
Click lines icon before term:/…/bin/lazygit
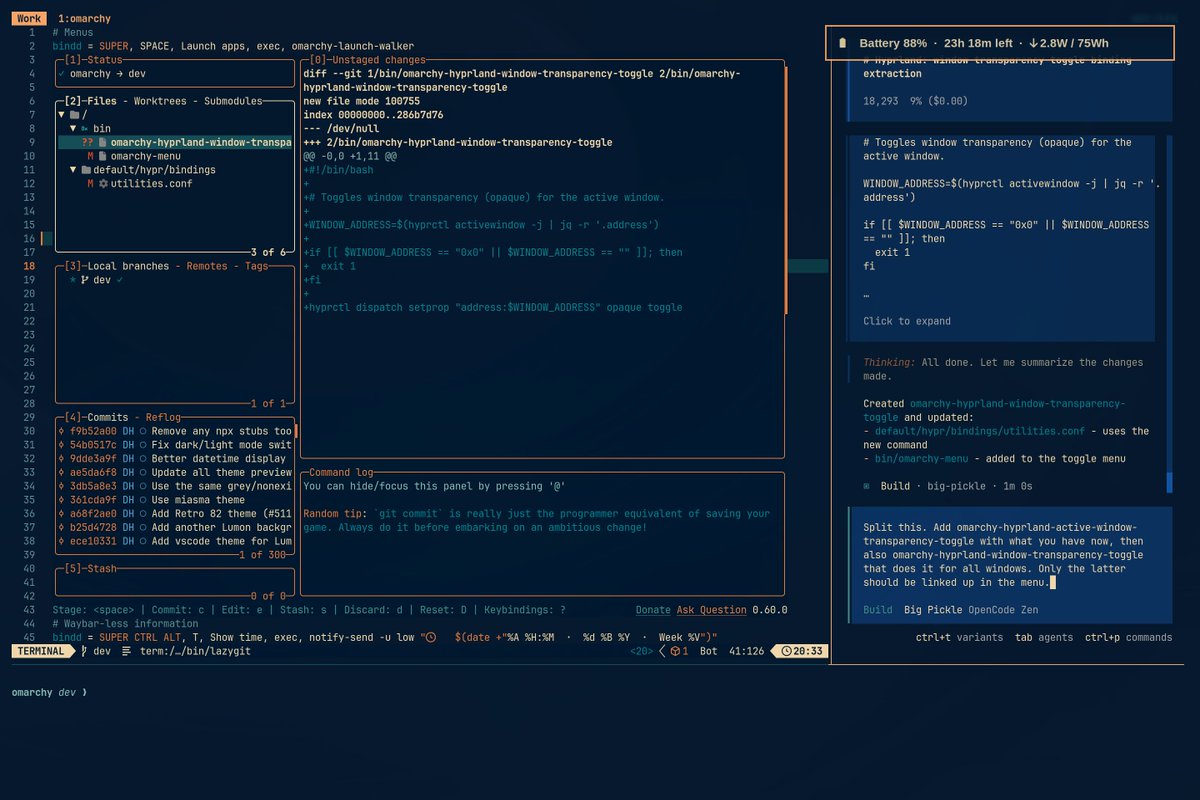[x=126, y=651]
